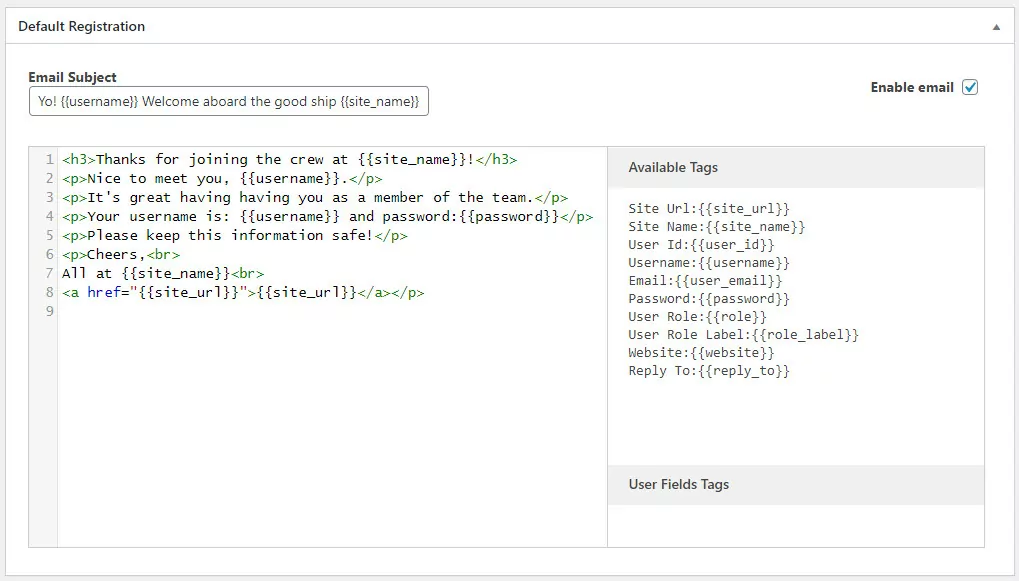This screenshot has width=1019, height=581.
Task: Click the Email Subject input field
Action: (229, 101)
